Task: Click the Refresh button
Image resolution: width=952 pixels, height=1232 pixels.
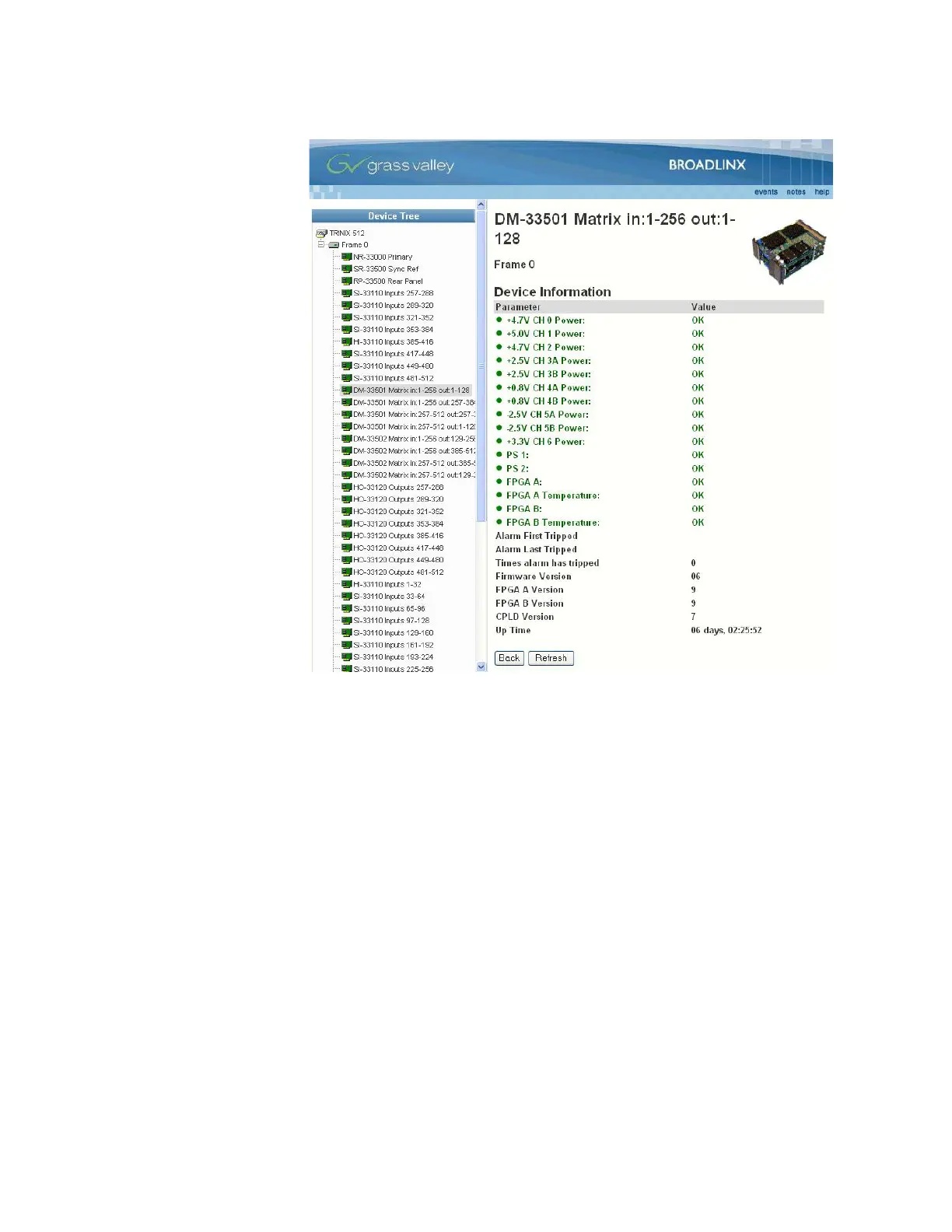Action: [551, 658]
